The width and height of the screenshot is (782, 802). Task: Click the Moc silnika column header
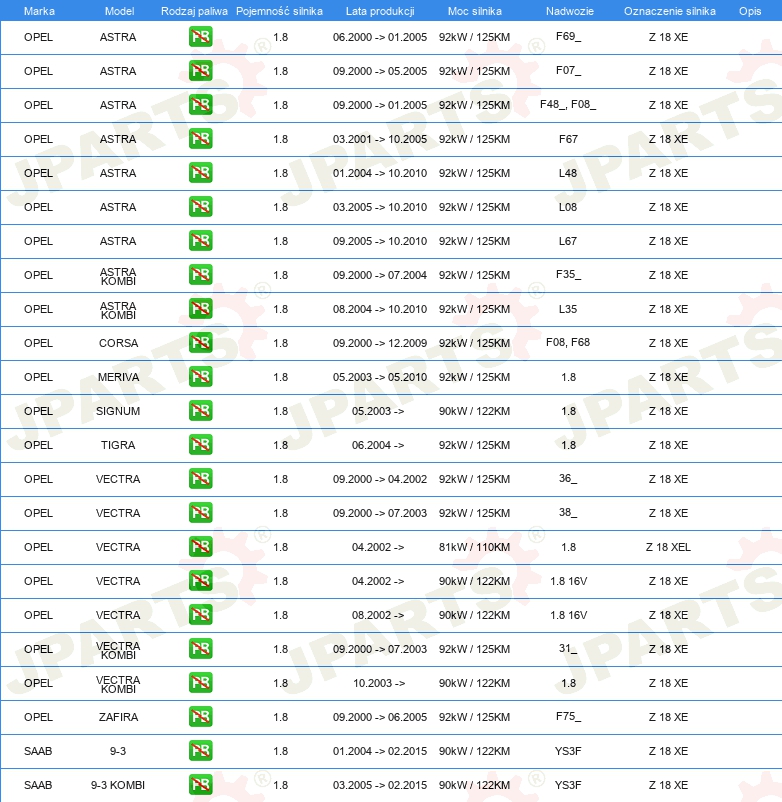point(475,11)
